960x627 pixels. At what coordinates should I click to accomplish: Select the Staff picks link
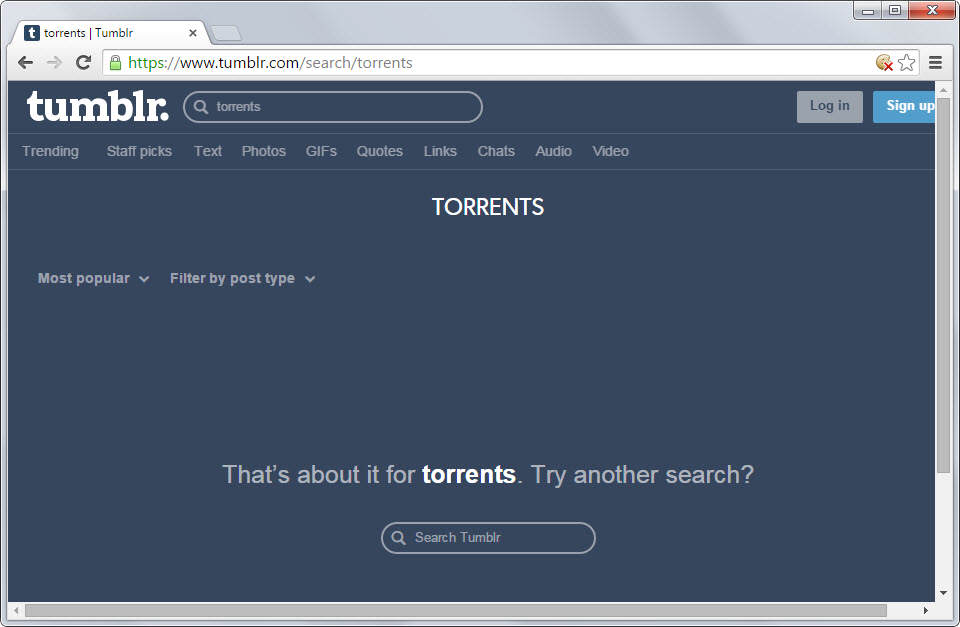(139, 151)
